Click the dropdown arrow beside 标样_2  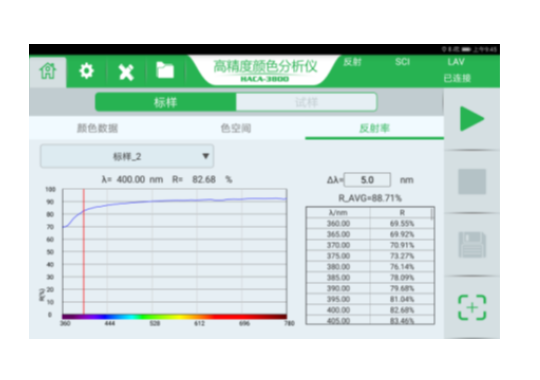pos(206,156)
